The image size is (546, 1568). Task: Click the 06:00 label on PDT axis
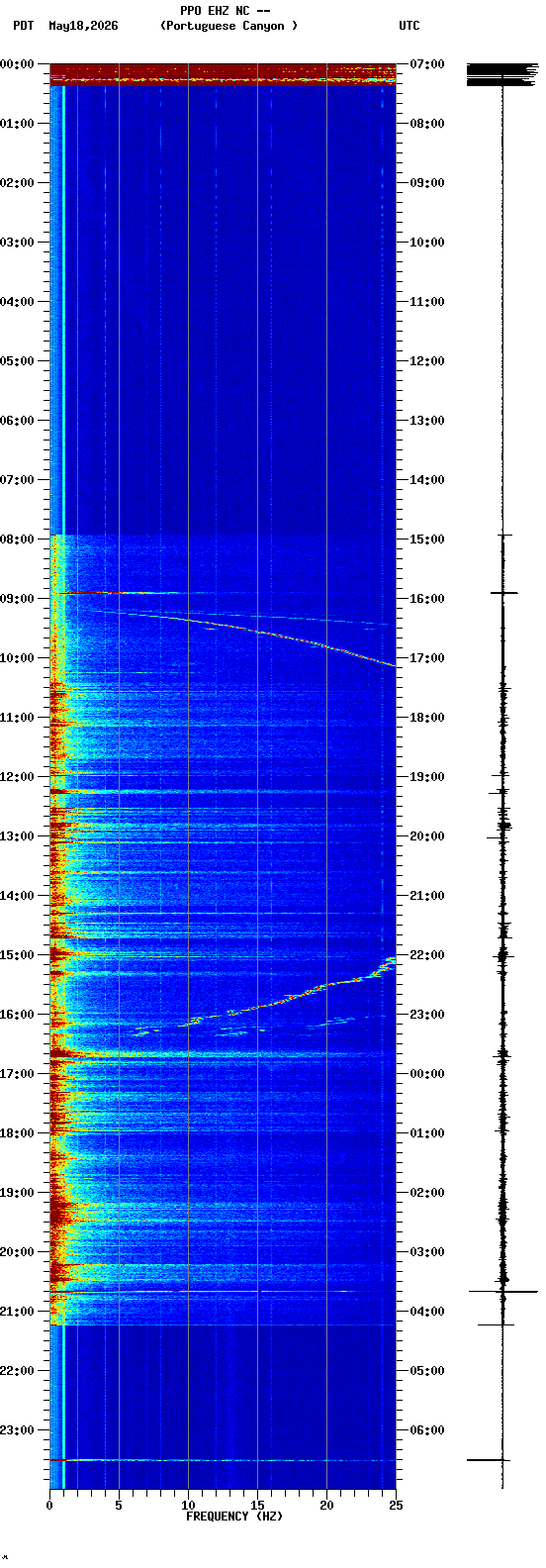17,420
